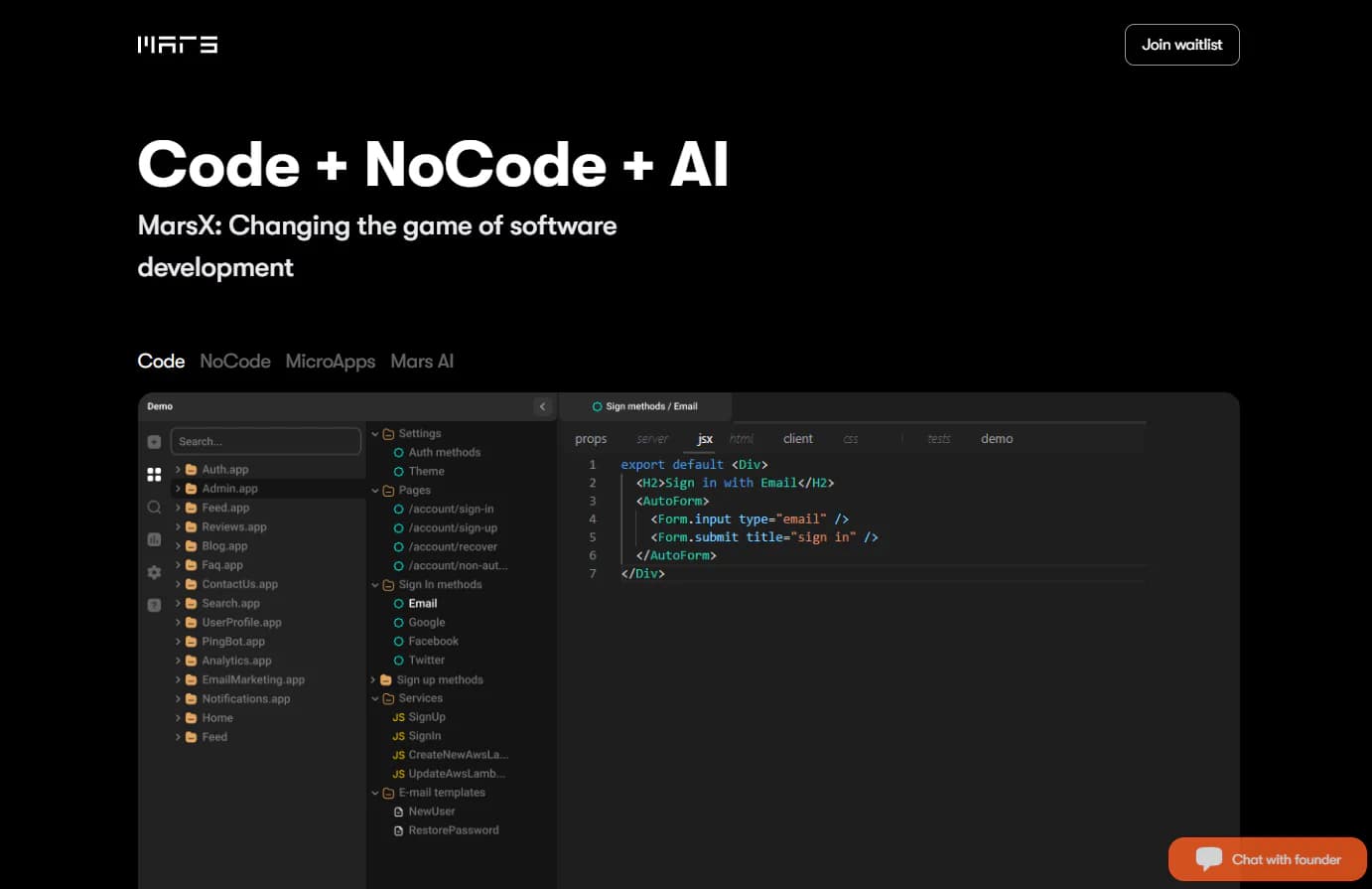The image size is (1372, 889).
Task: Select the Twitter sign-in method
Action: tap(427, 660)
